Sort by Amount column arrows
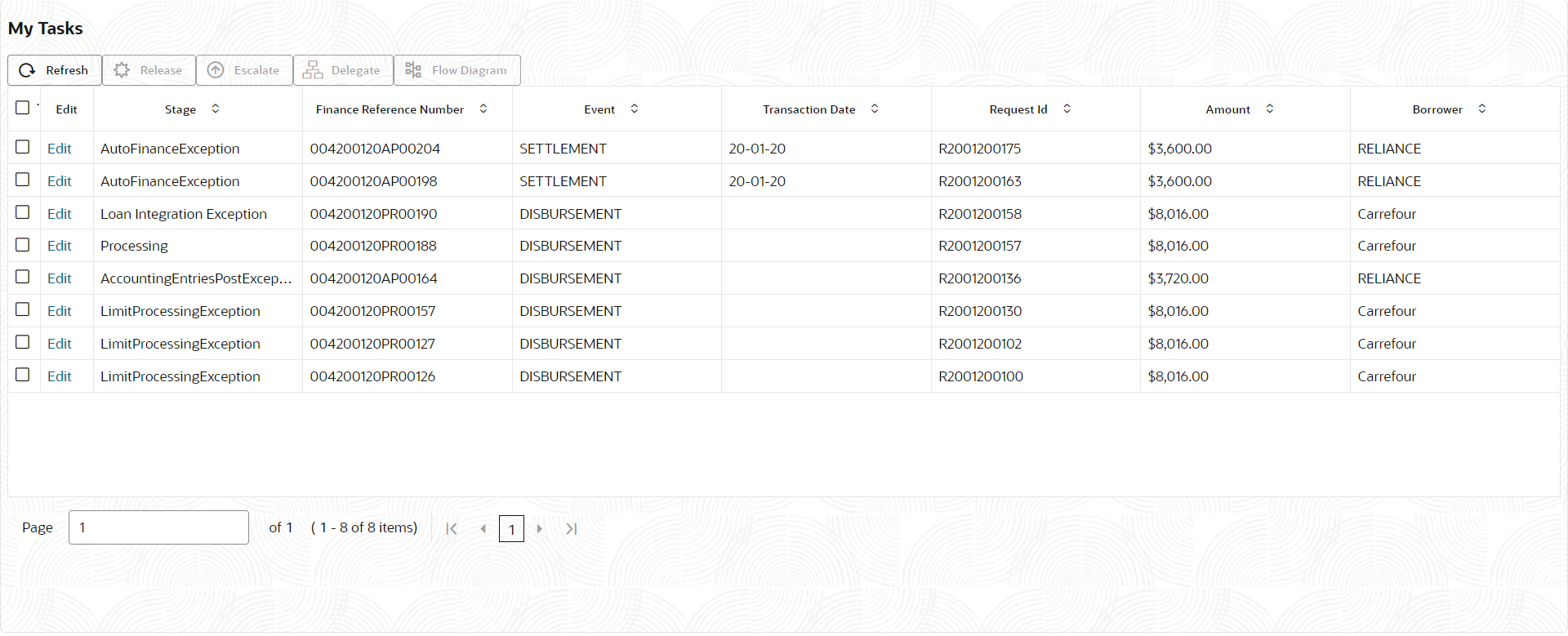Viewport: 1568px width, 636px height. tap(1270, 109)
